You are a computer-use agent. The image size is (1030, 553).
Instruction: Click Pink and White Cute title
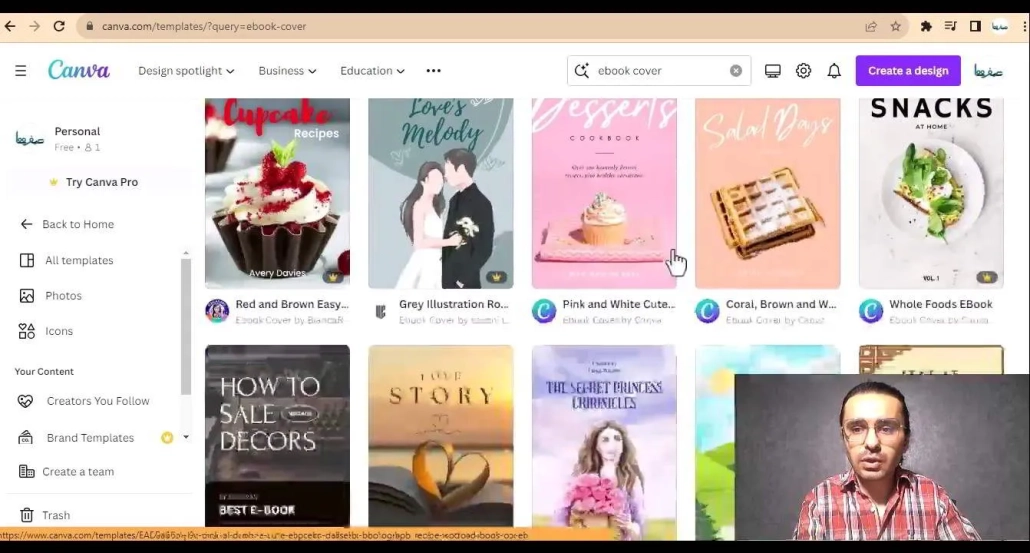619,304
